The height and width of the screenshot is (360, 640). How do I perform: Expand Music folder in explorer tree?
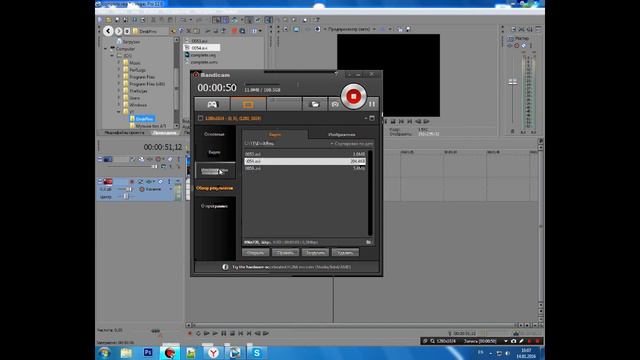pyautogui.click(x=119, y=63)
